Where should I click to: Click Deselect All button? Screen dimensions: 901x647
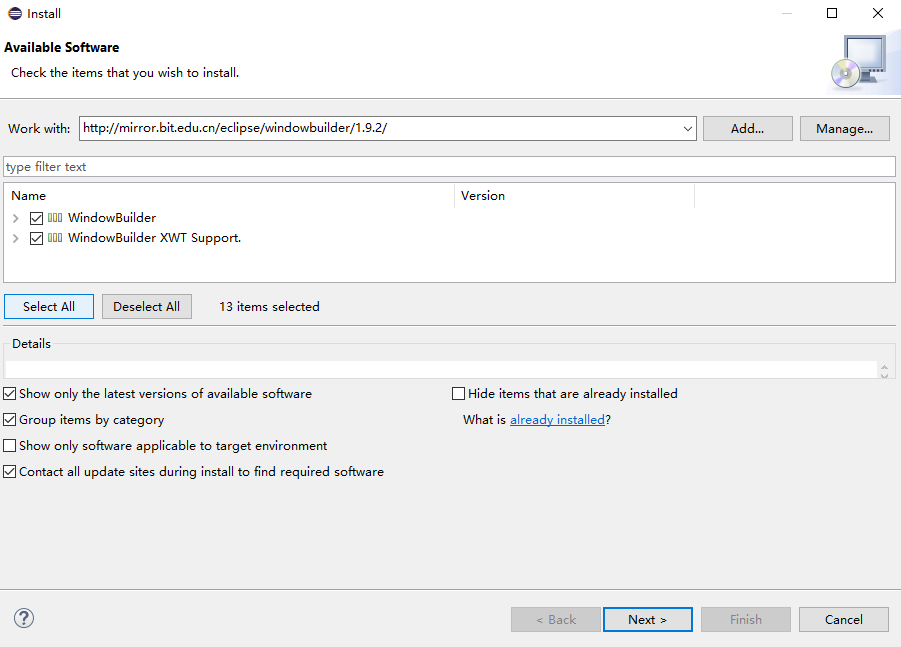pos(147,307)
